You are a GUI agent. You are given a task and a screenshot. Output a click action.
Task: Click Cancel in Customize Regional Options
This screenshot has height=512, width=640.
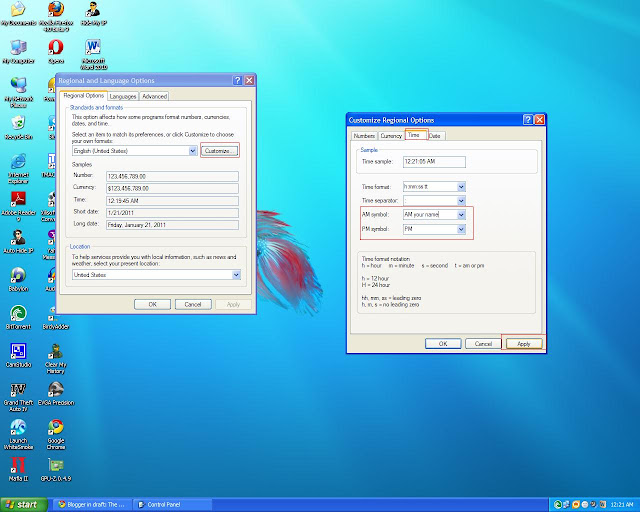coord(483,343)
